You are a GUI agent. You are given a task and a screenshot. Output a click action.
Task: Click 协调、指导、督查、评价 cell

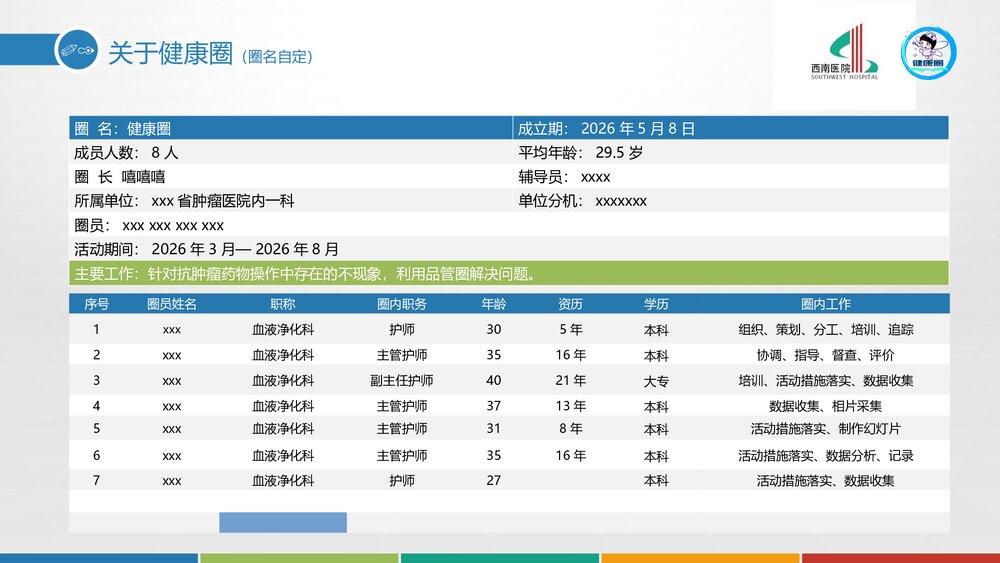point(826,355)
